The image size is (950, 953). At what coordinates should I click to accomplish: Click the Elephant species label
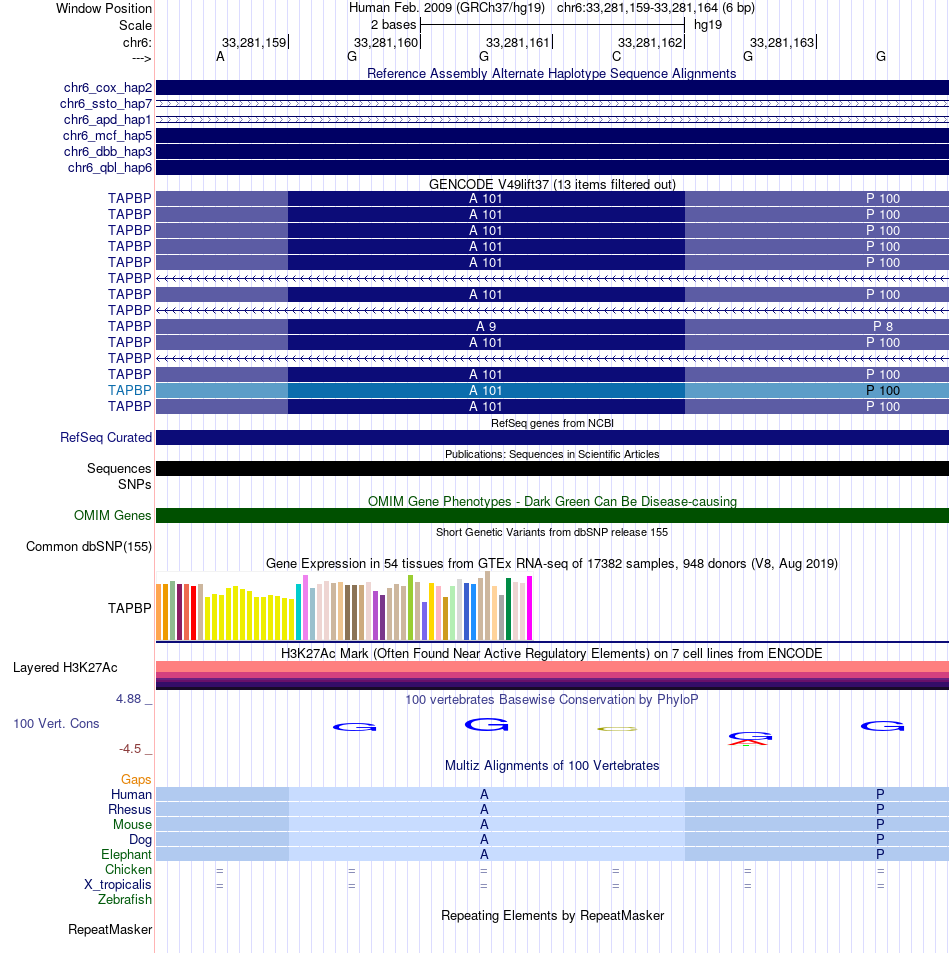[x=126, y=855]
